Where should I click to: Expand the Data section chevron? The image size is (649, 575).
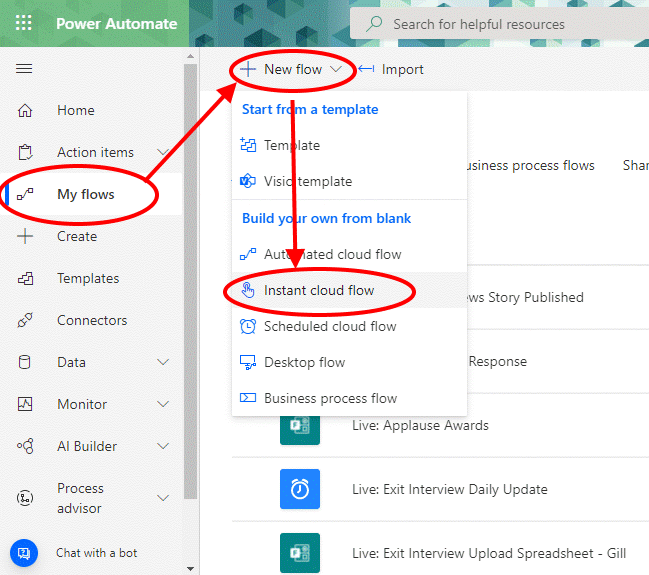point(163,362)
